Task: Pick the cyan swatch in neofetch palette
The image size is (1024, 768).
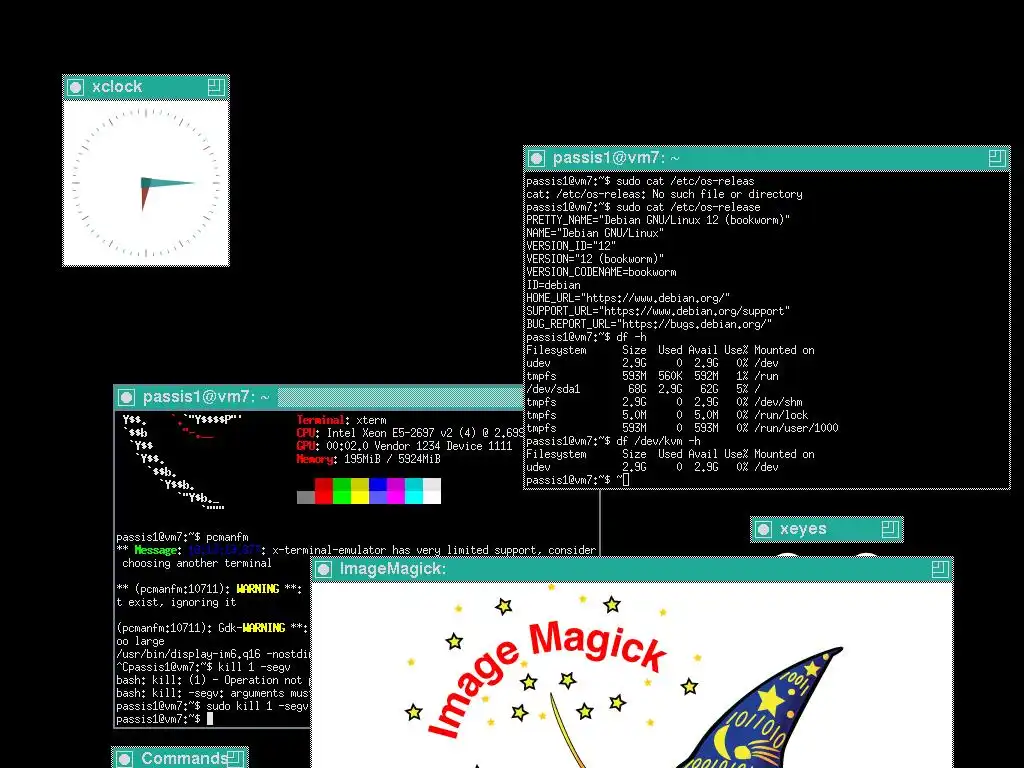Action: click(414, 491)
